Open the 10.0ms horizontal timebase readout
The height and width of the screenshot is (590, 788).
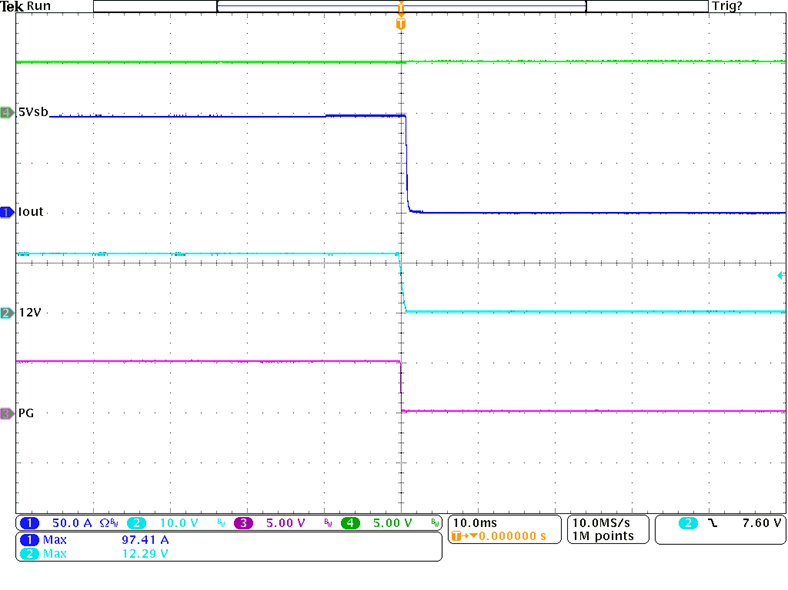tap(477, 522)
